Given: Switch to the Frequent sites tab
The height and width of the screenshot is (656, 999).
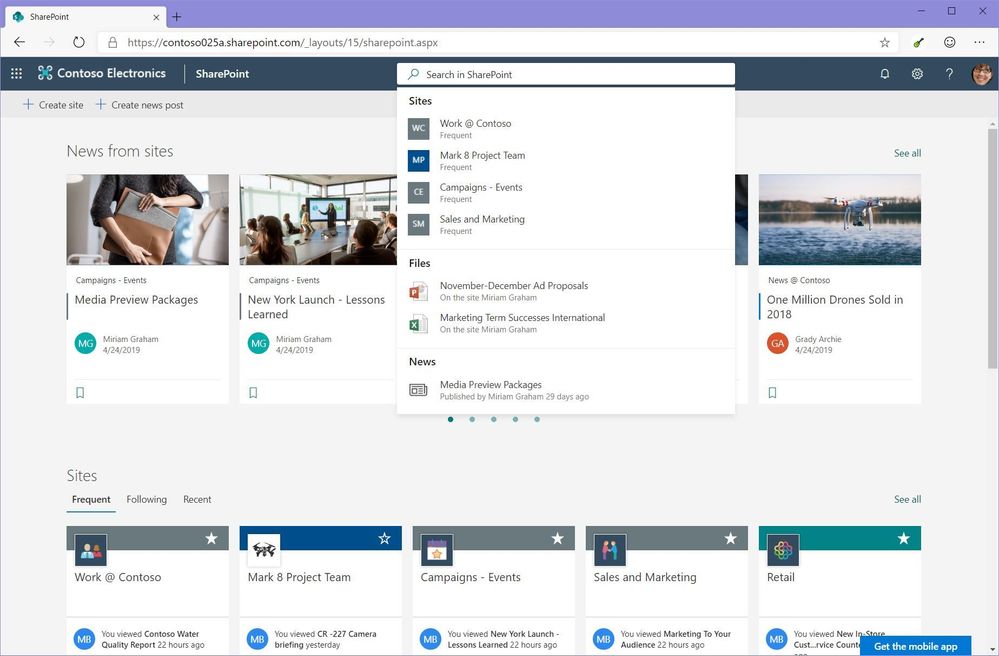Looking at the screenshot, I should (x=91, y=500).
